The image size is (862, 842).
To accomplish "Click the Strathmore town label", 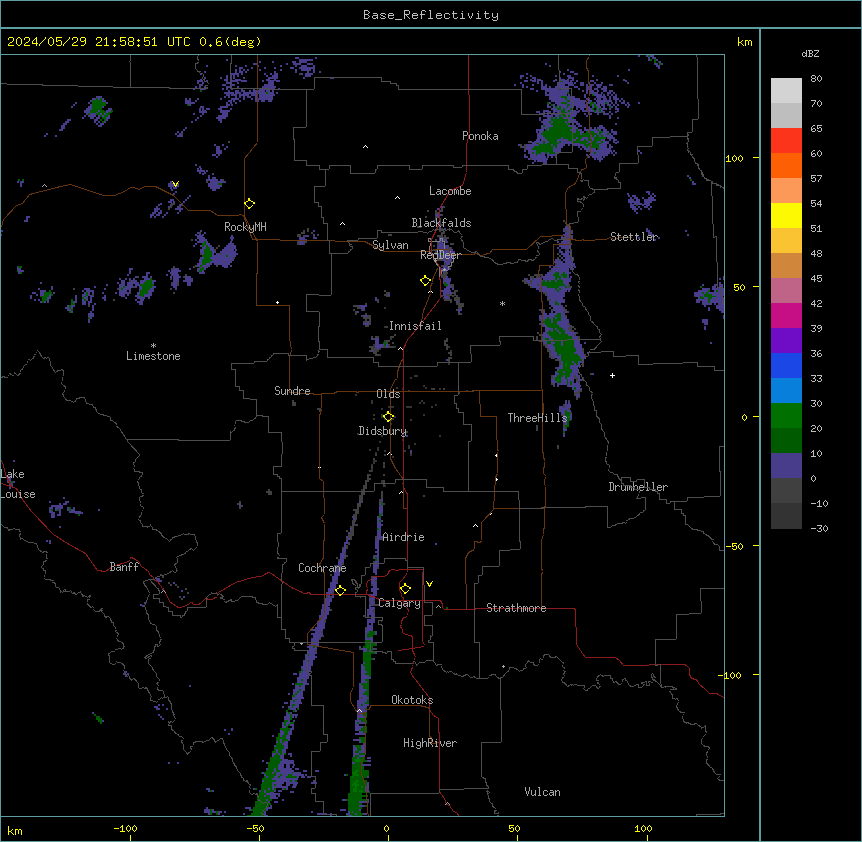I will 516,608.
